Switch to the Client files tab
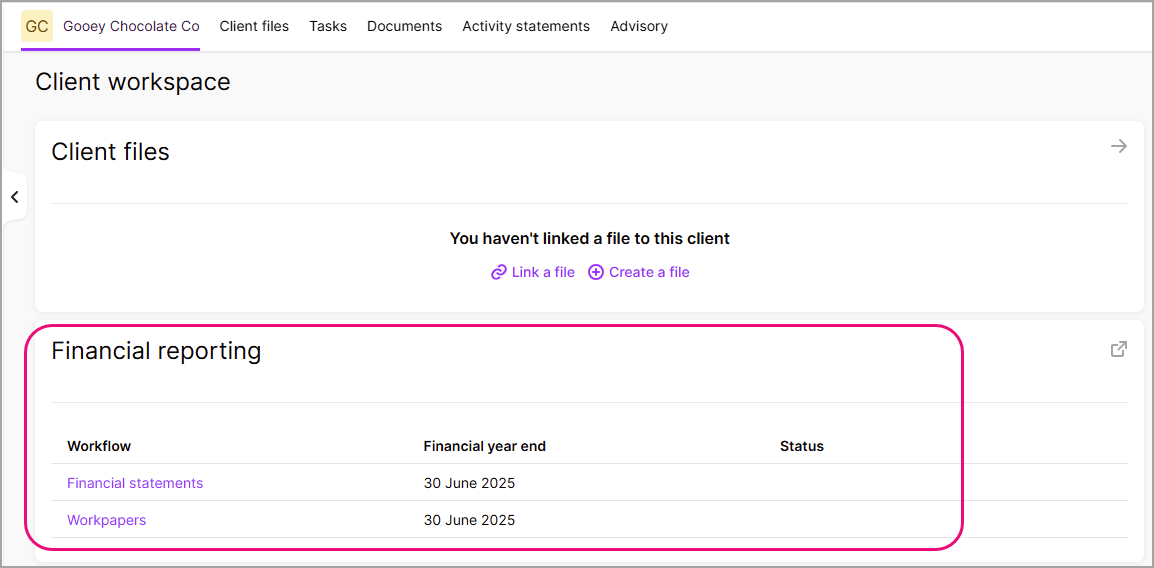Image resolution: width=1154 pixels, height=568 pixels. [x=254, y=27]
